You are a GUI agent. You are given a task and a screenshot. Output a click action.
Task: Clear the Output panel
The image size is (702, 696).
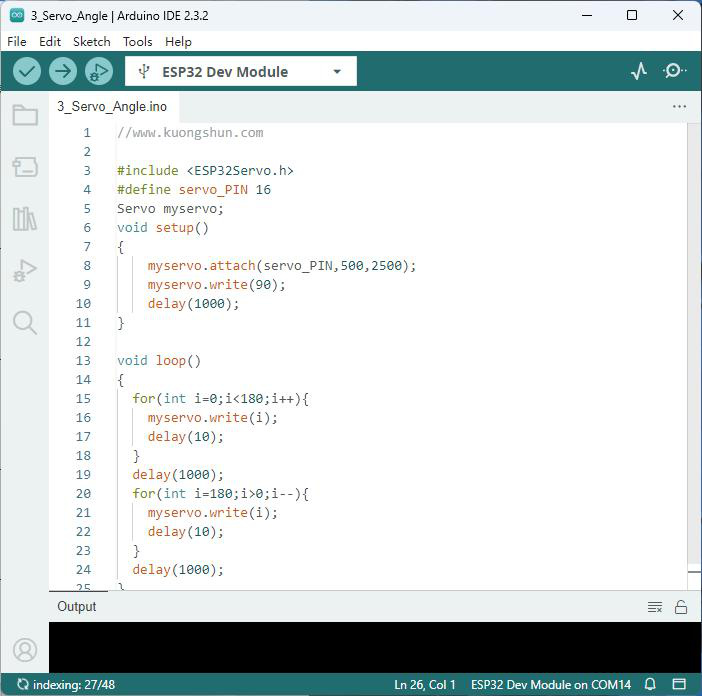pyautogui.click(x=655, y=607)
